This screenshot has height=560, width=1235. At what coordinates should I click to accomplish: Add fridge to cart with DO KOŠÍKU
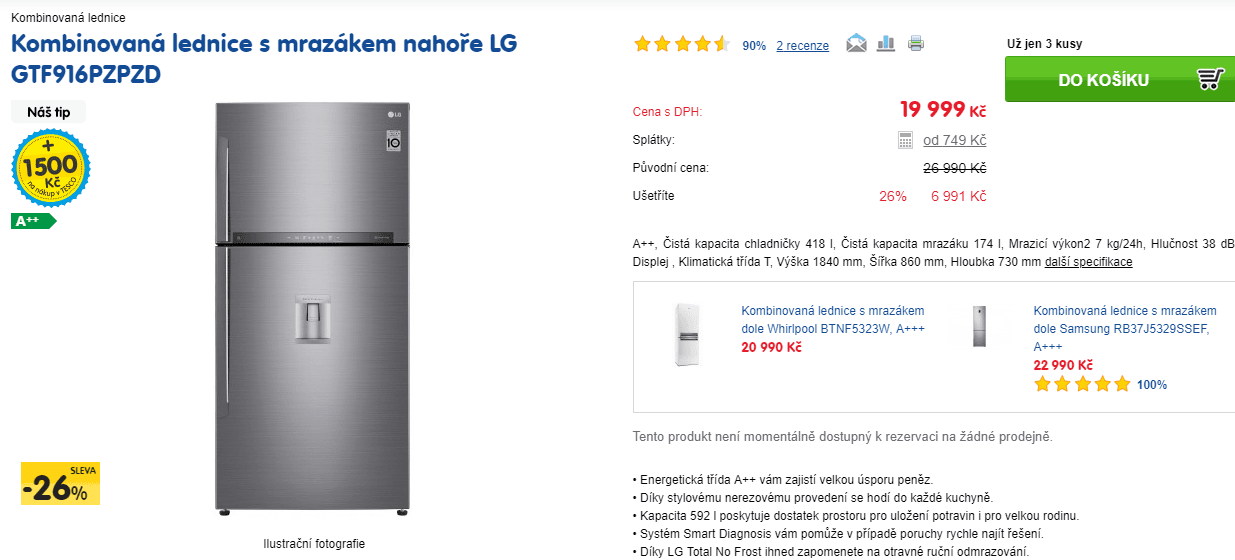[x=1118, y=79]
